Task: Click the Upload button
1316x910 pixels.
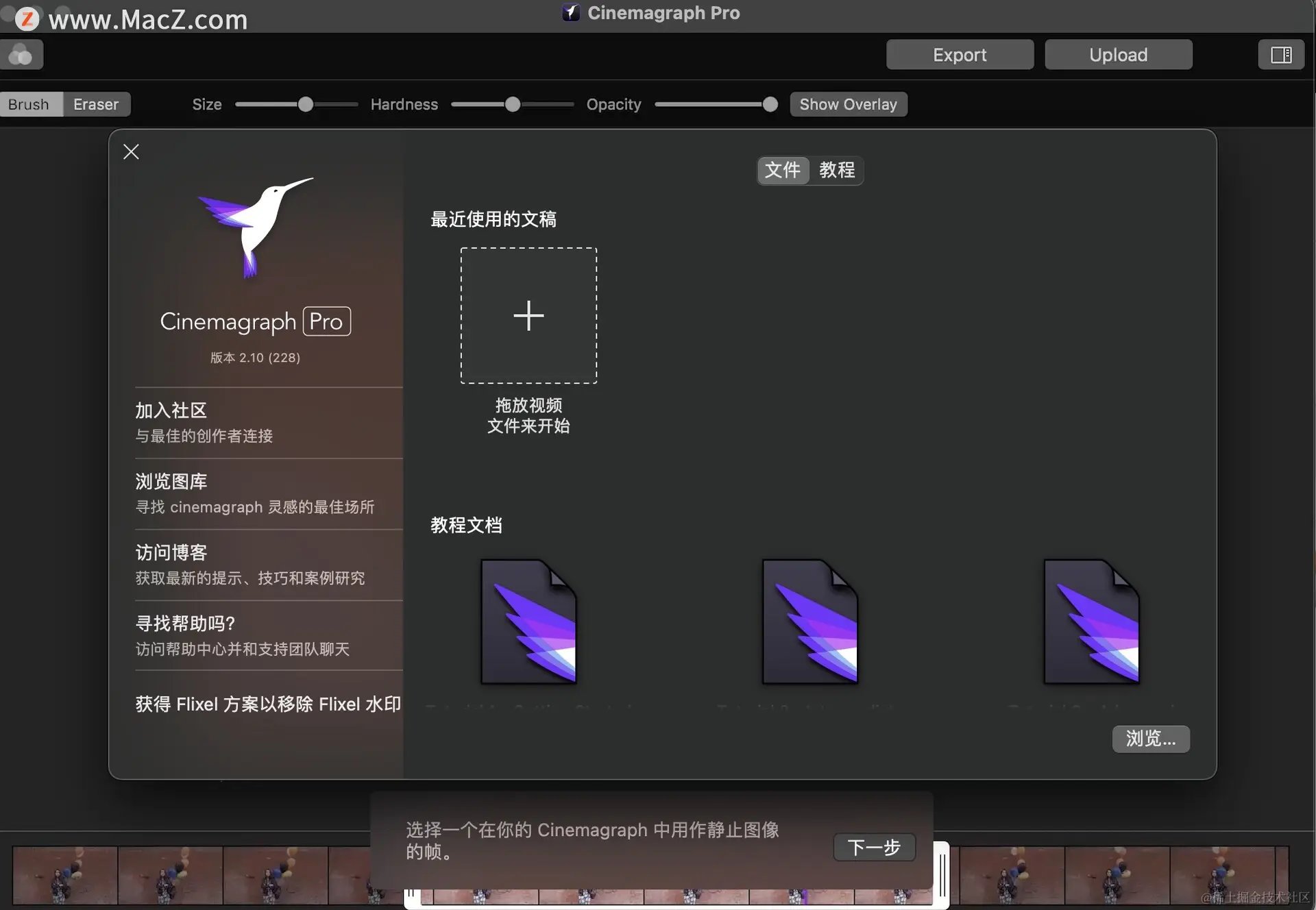Action: tap(1118, 55)
